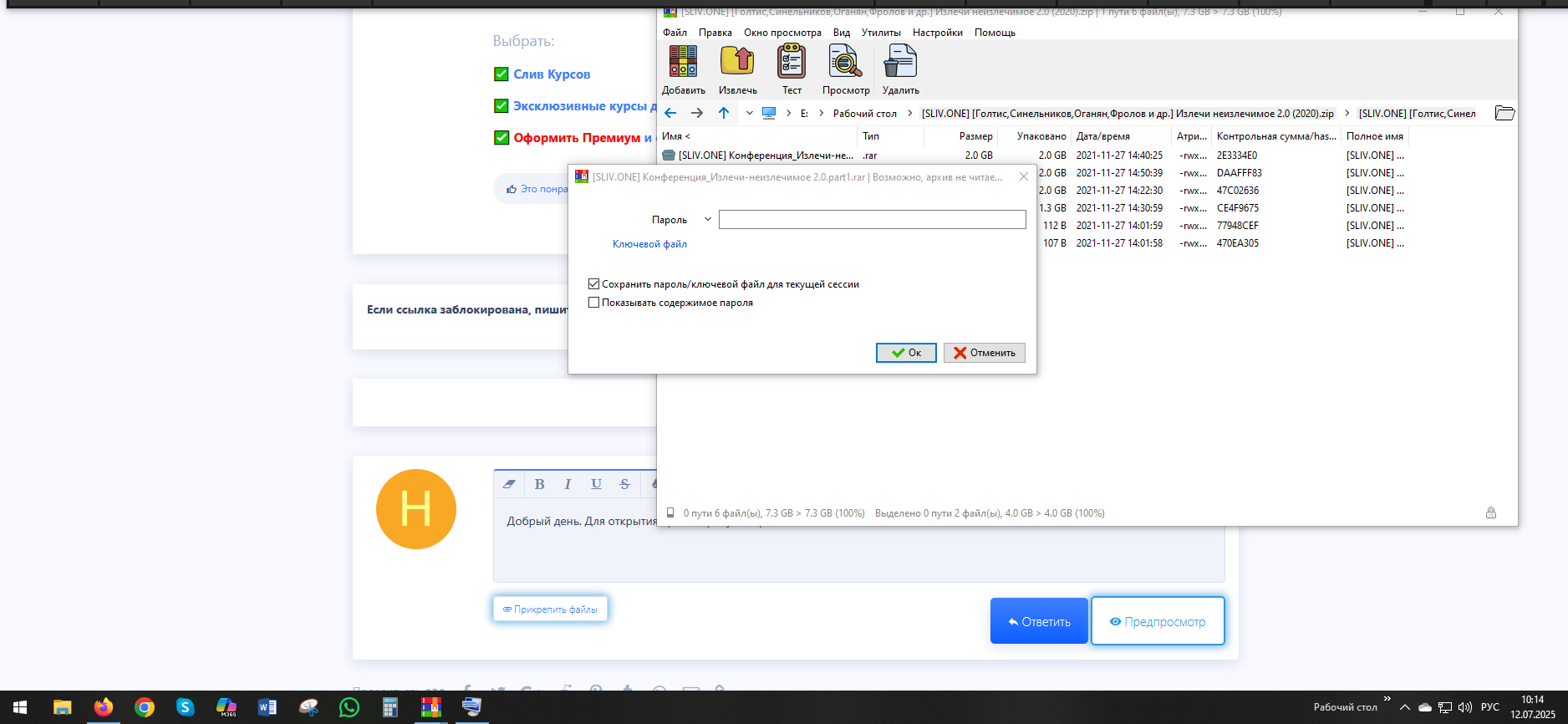Run the Тест archive test icon
The height and width of the screenshot is (724, 1568).
click(792, 62)
